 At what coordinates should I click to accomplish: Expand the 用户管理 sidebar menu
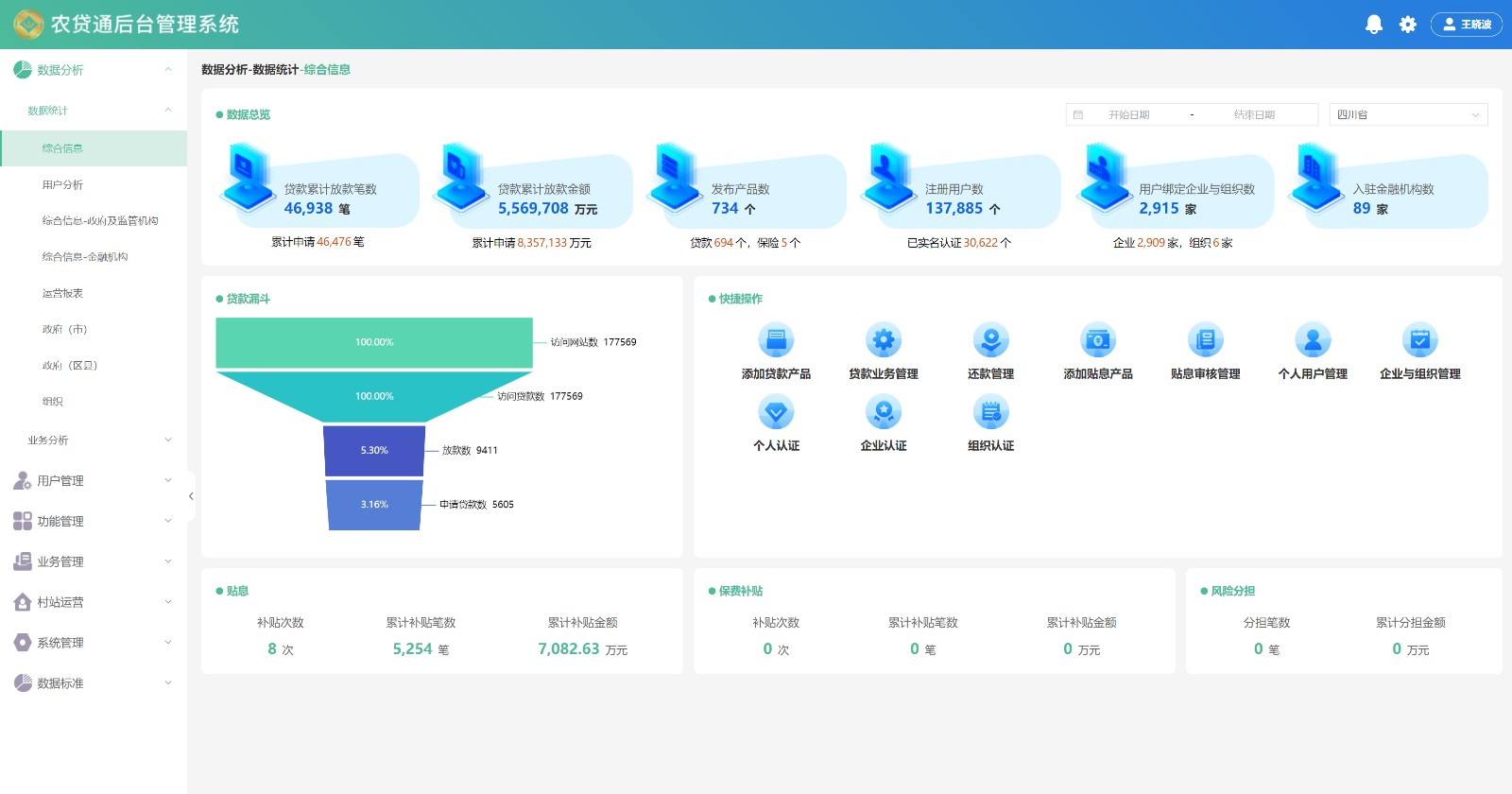click(94, 480)
